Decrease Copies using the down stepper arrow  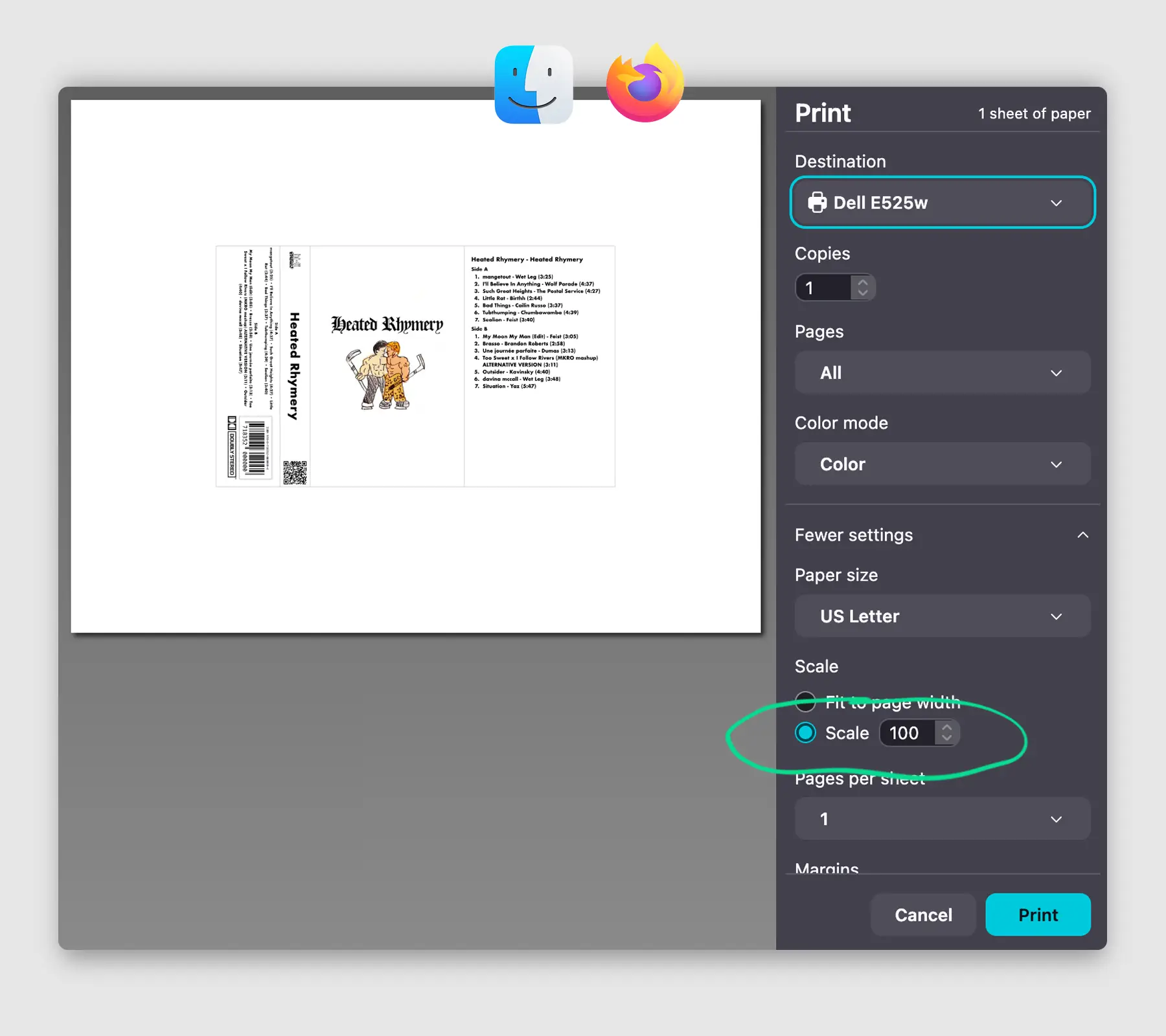coord(863,293)
